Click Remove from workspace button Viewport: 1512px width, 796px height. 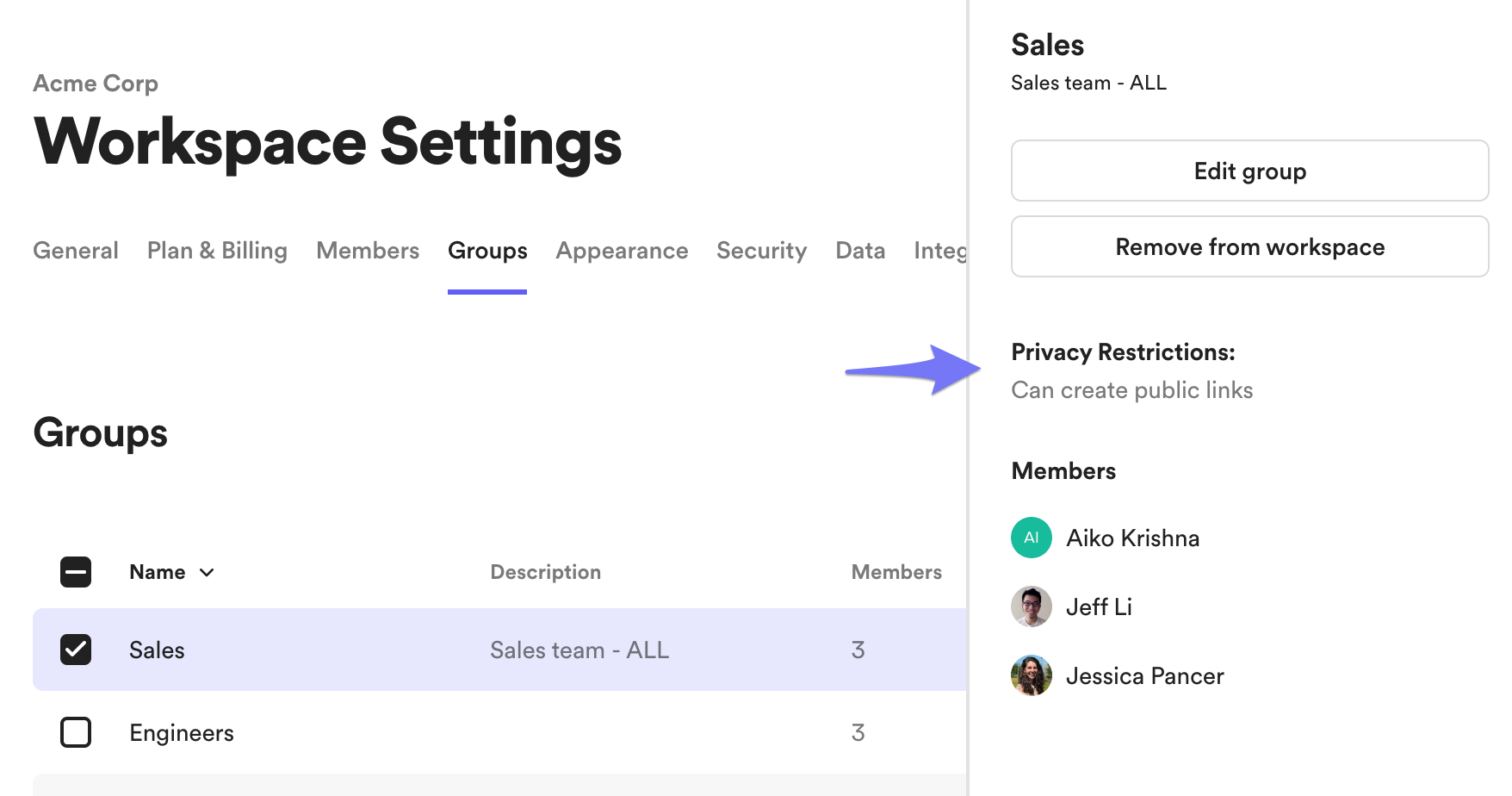click(x=1249, y=247)
